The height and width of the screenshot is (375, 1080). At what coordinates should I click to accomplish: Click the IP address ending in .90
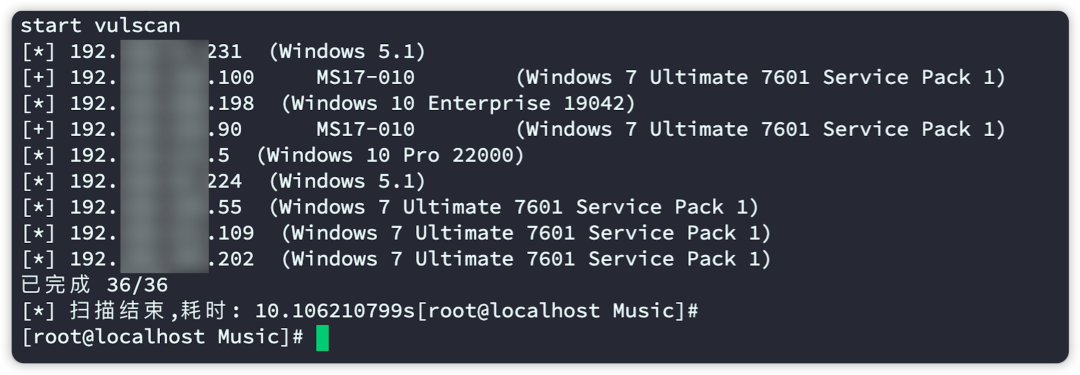tap(156, 129)
